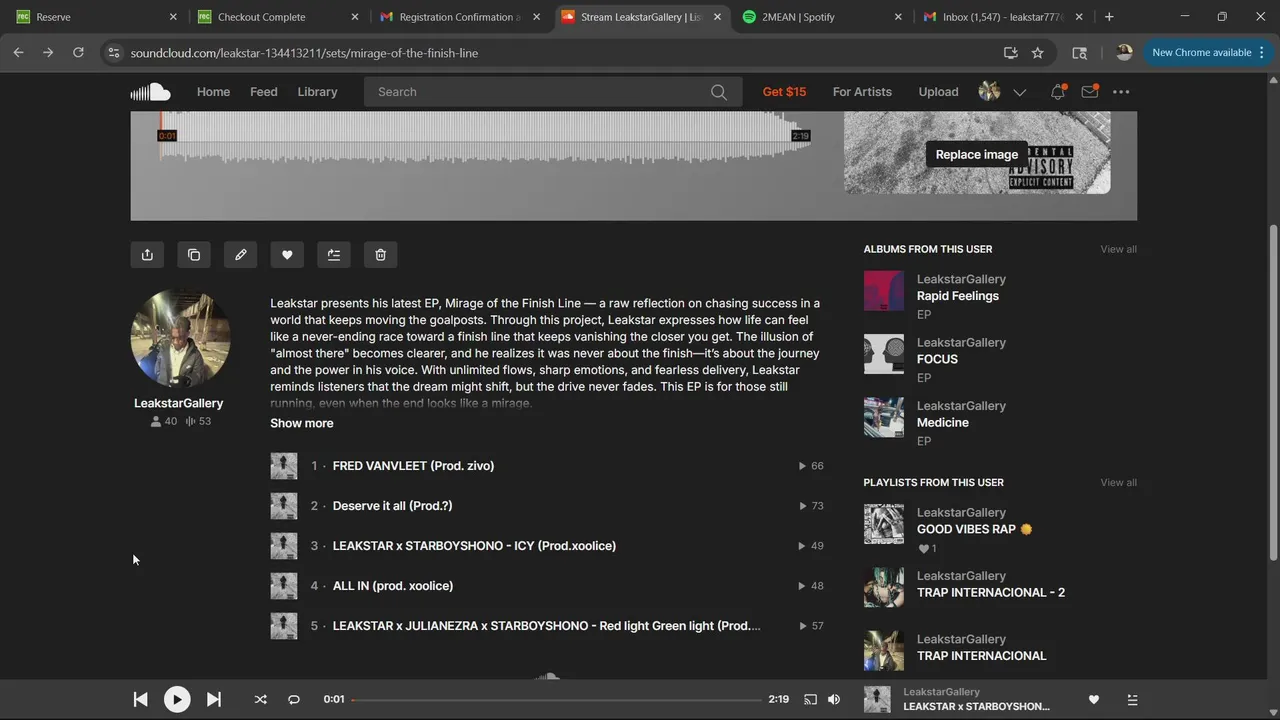Play track Deserve it all (Prod.?)
Screen dimensions: 1280x720
click(x=392, y=506)
